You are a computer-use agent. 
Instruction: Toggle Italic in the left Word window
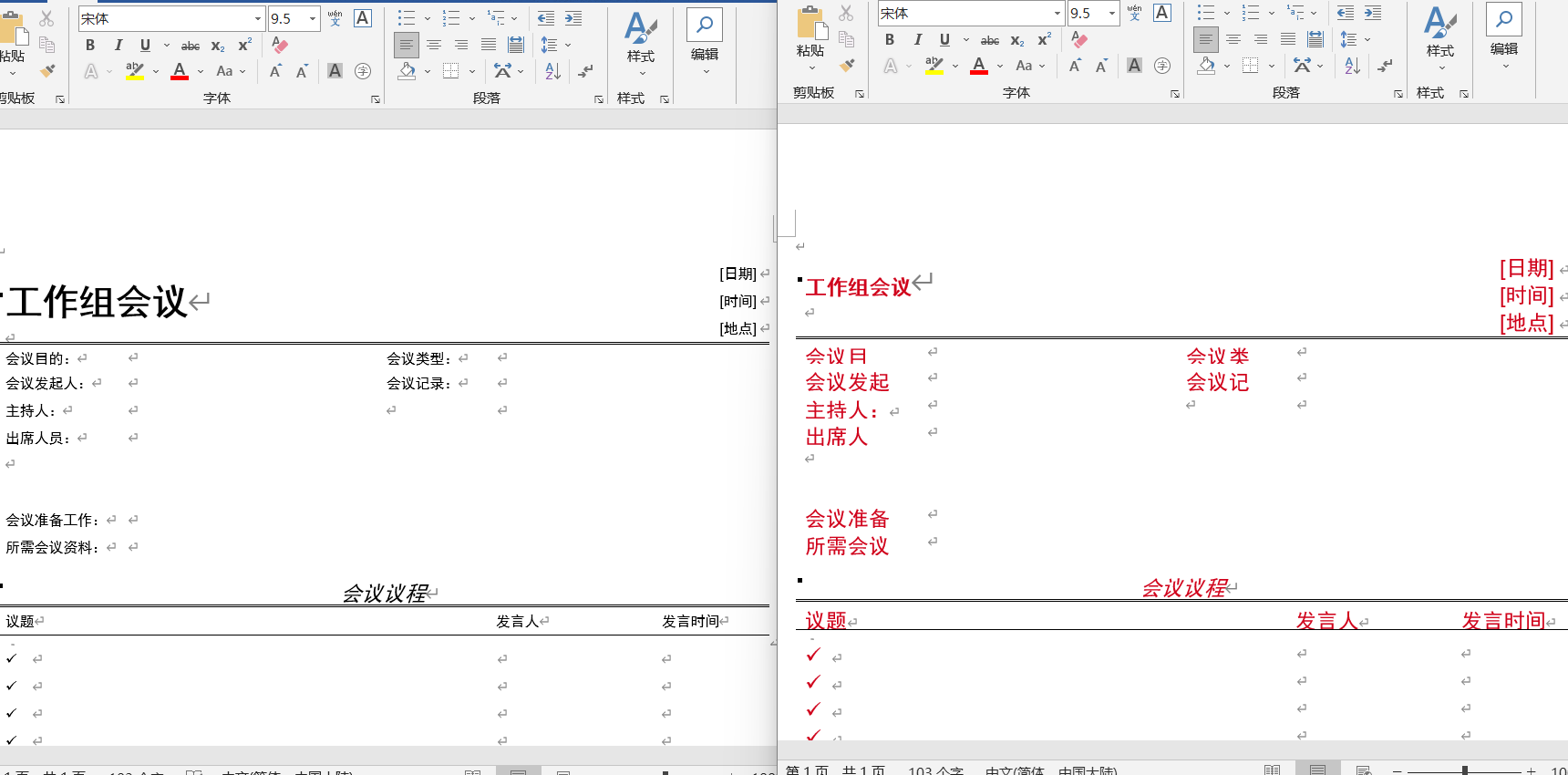pyautogui.click(x=118, y=45)
